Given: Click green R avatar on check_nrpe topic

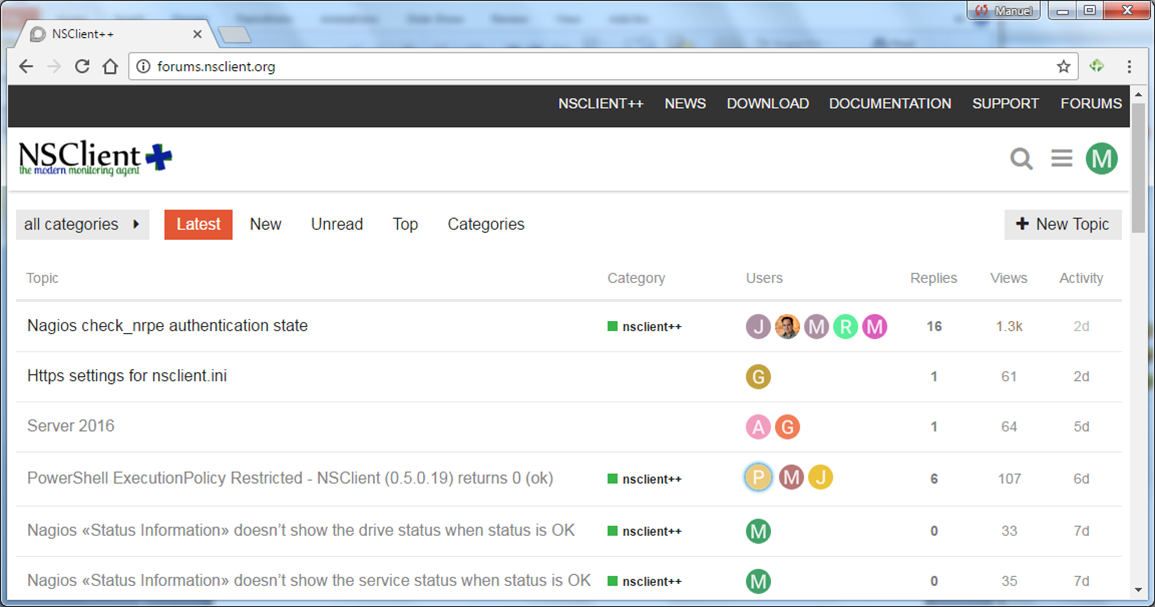Looking at the screenshot, I should click(846, 326).
